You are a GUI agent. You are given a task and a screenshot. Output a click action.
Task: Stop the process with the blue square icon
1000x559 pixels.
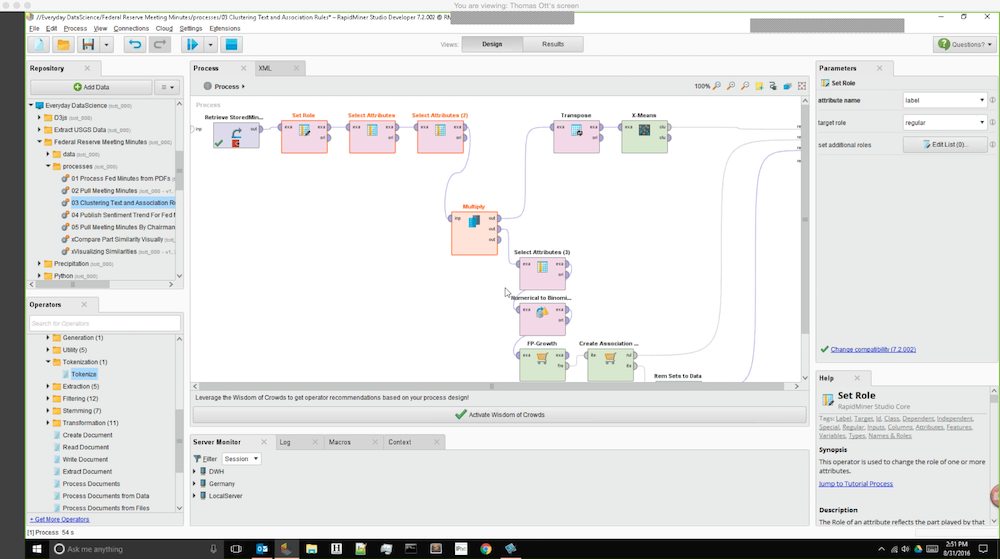231,45
